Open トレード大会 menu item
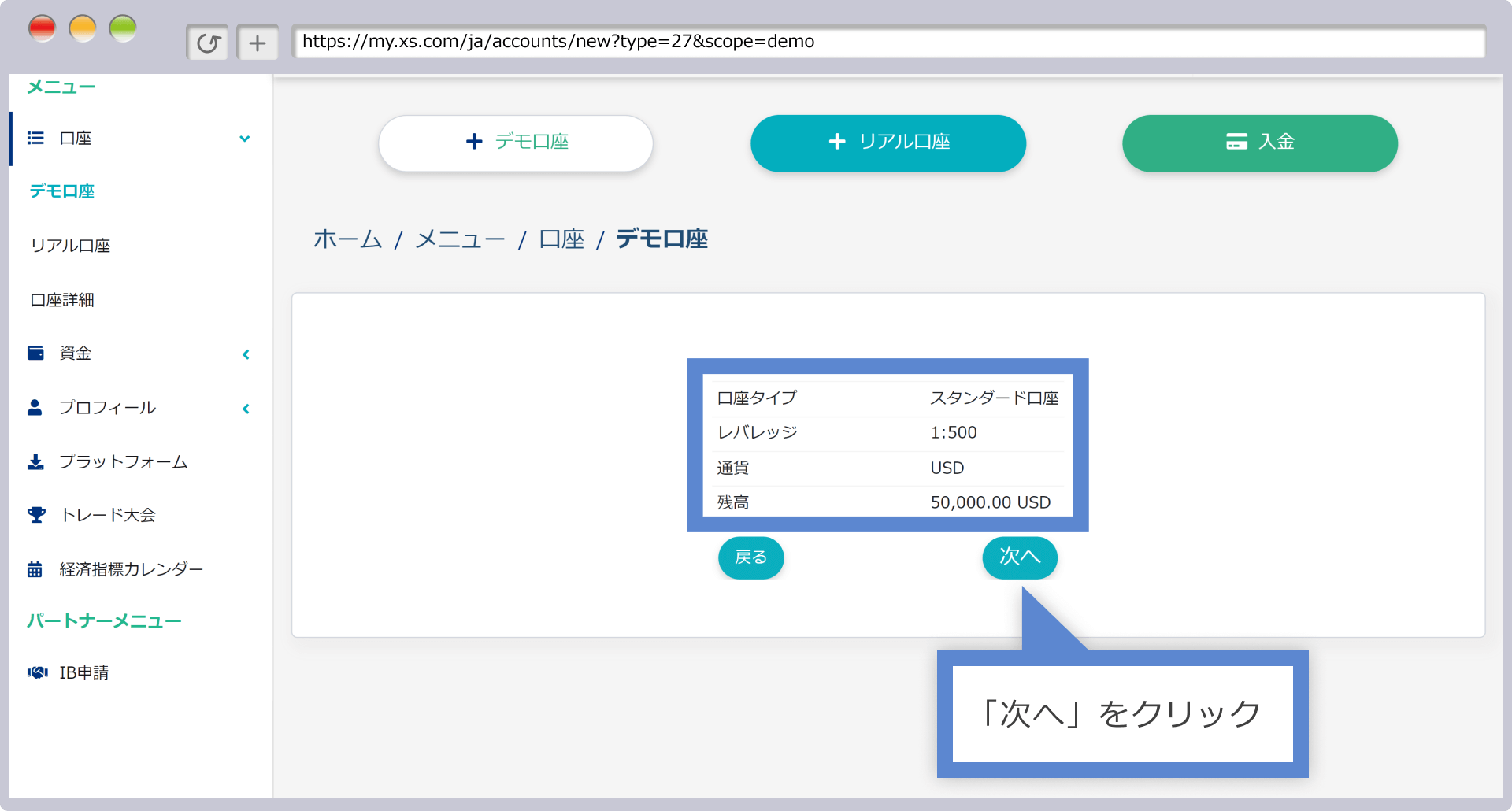 pos(109,515)
